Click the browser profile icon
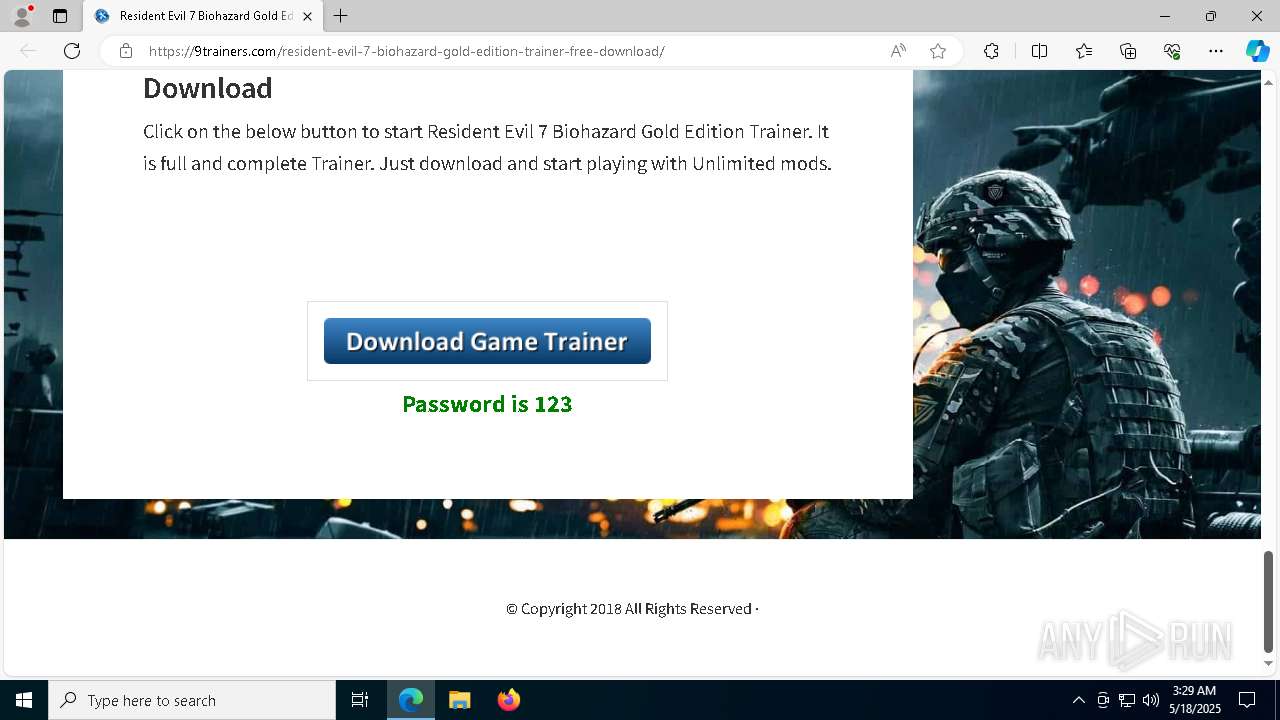The image size is (1280, 720). pyautogui.click(x=22, y=16)
